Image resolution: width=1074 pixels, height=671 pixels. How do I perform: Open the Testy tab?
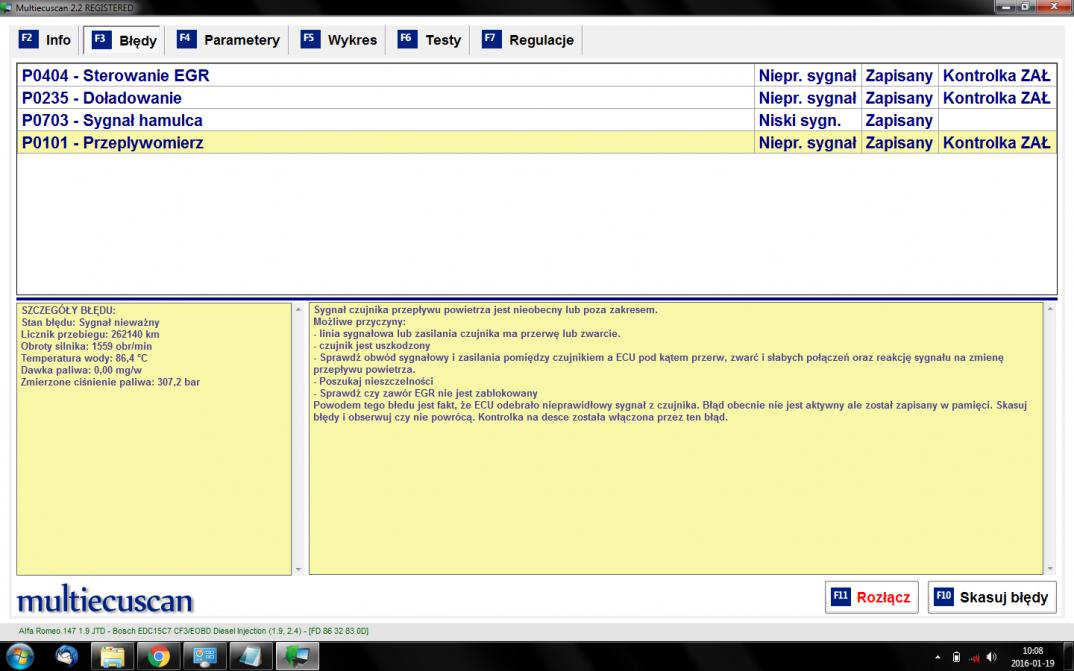coord(431,40)
